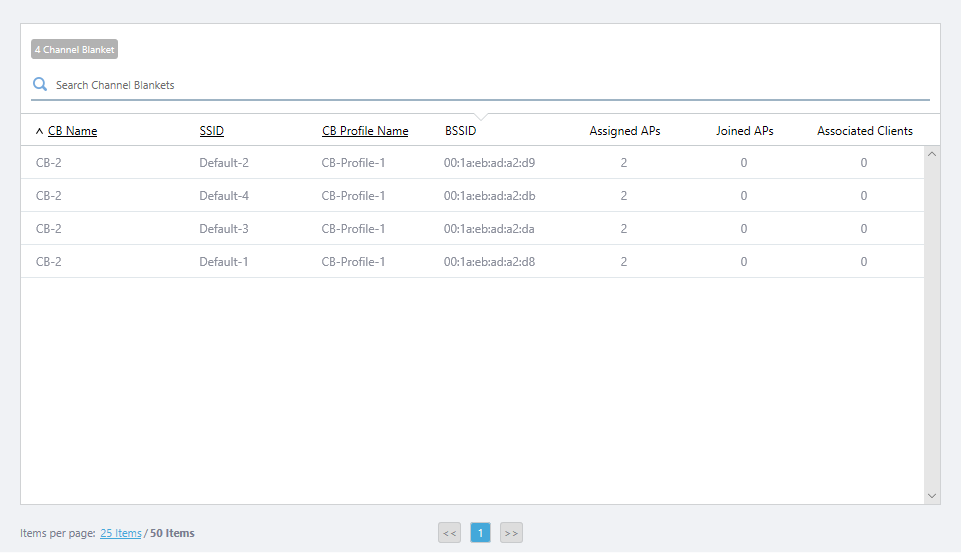Sort table by CB Name column
This screenshot has height=553, width=961.
pyautogui.click(x=72, y=131)
